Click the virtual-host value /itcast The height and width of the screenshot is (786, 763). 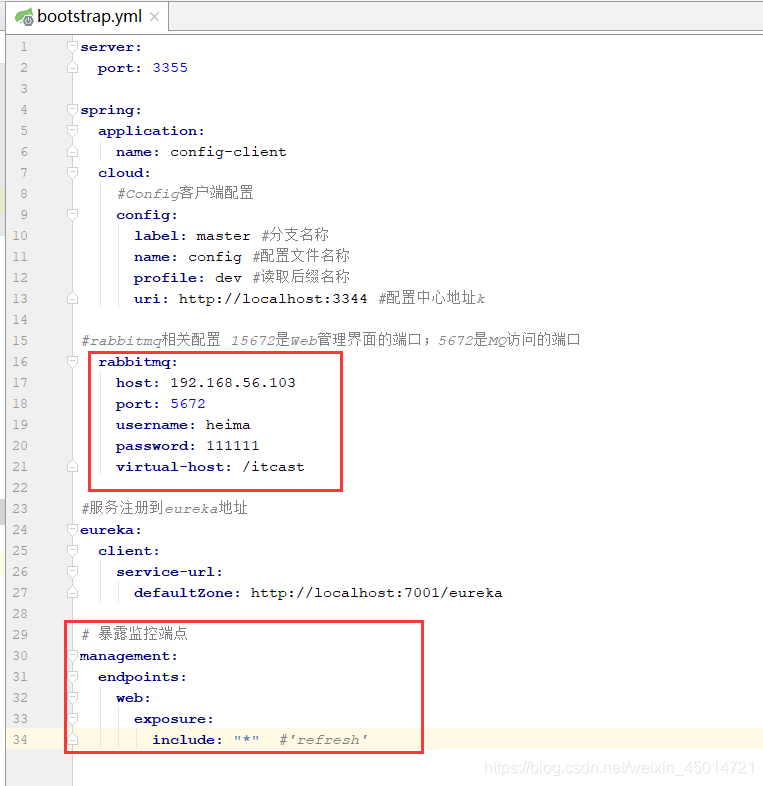pyautogui.click(x=273, y=467)
